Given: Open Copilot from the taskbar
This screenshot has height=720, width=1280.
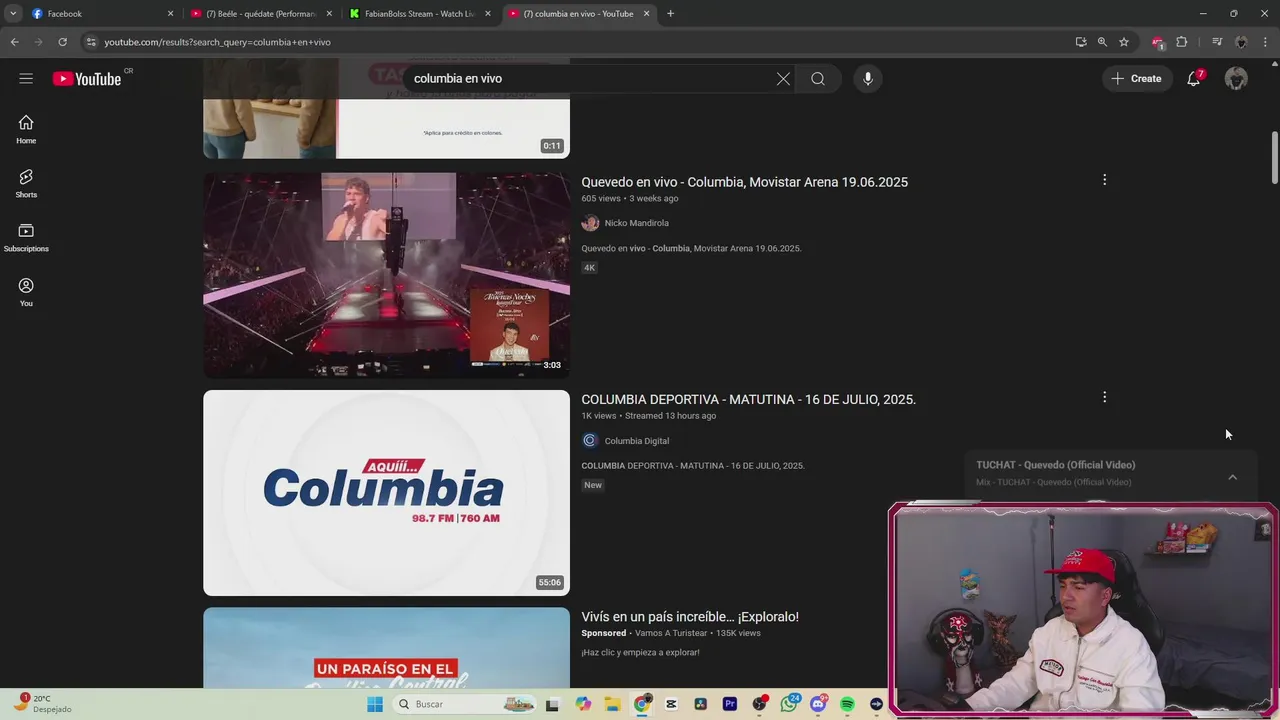Looking at the screenshot, I should (x=583, y=704).
